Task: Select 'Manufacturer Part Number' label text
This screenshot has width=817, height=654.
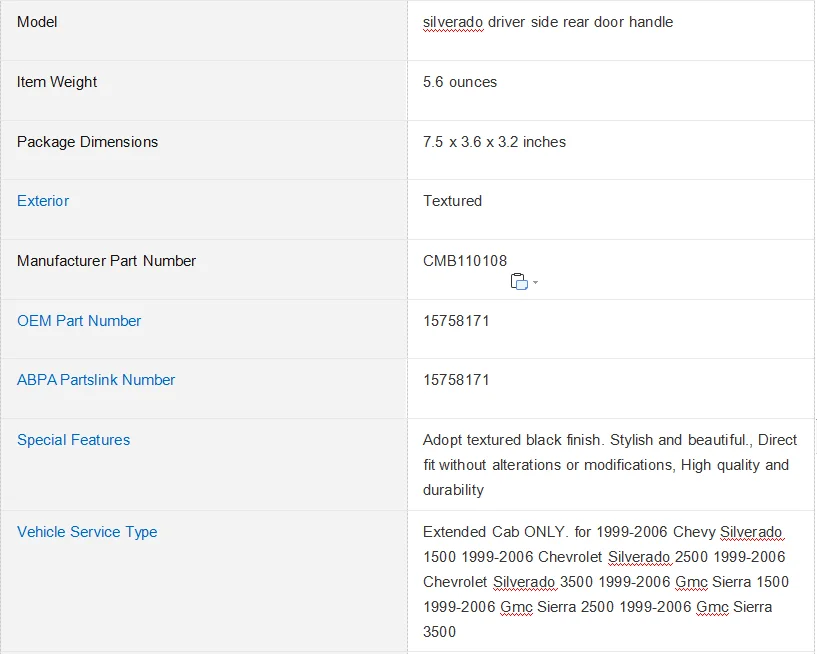Action: point(106,261)
